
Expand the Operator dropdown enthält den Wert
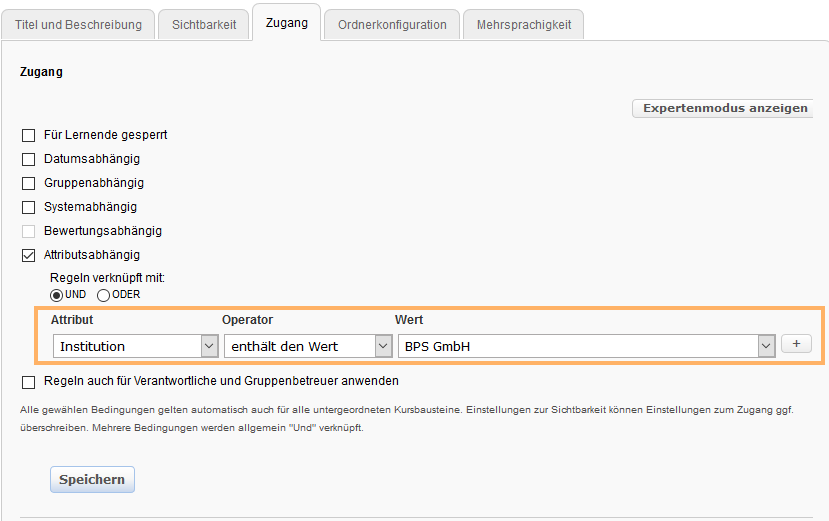pos(307,346)
